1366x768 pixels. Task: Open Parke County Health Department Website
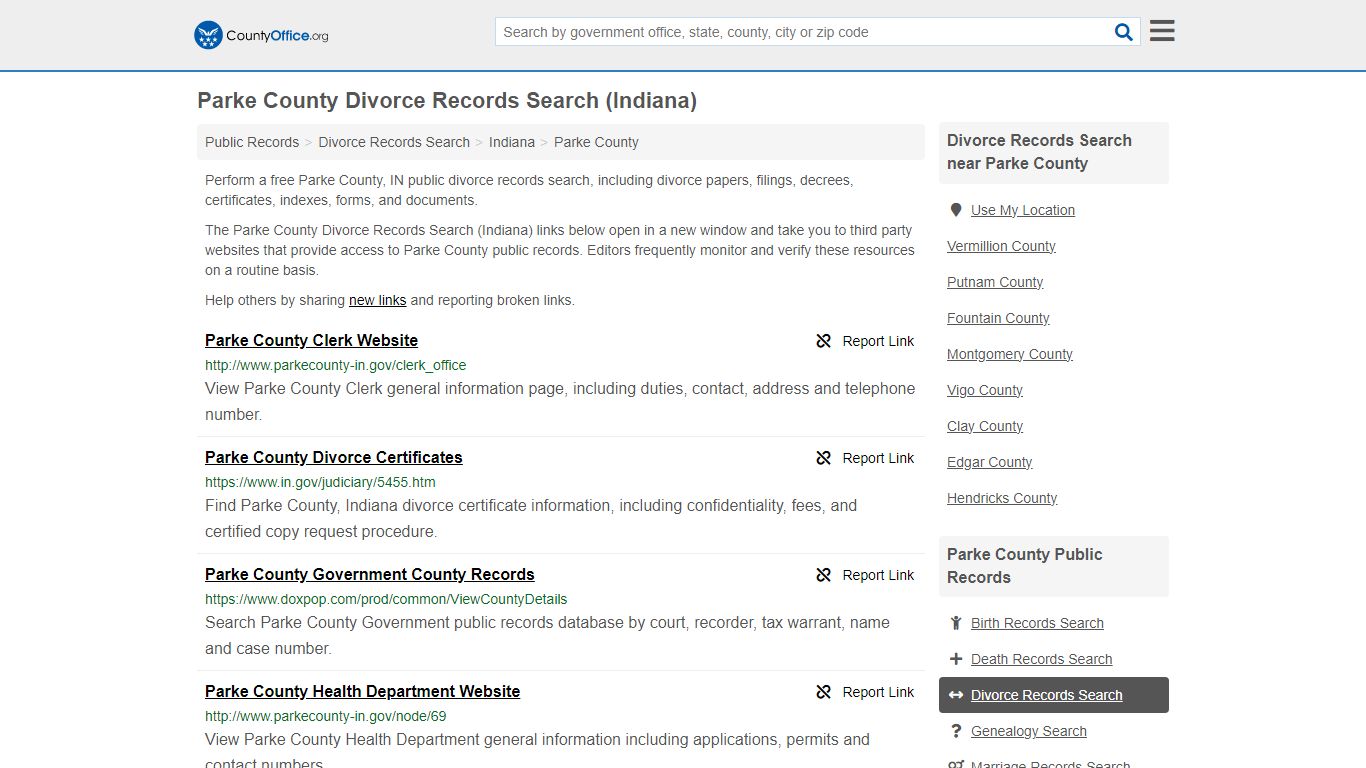click(363, 691)
